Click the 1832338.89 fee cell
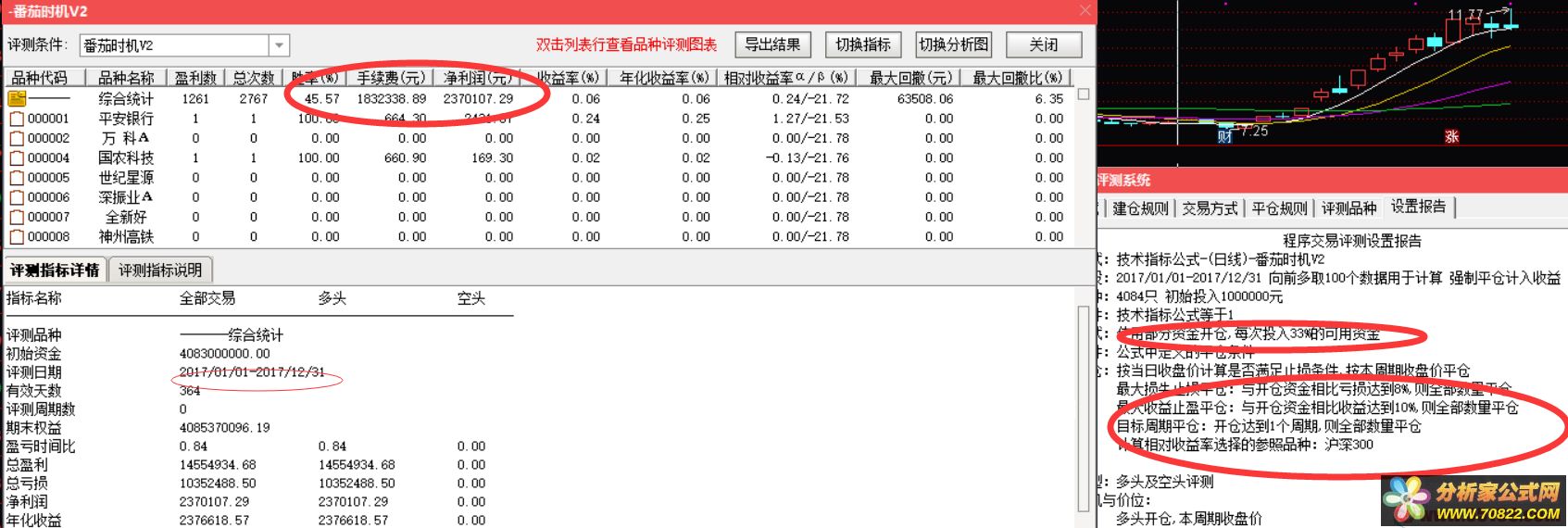The width and height of the screenshot is (1568, 528). 392,98
